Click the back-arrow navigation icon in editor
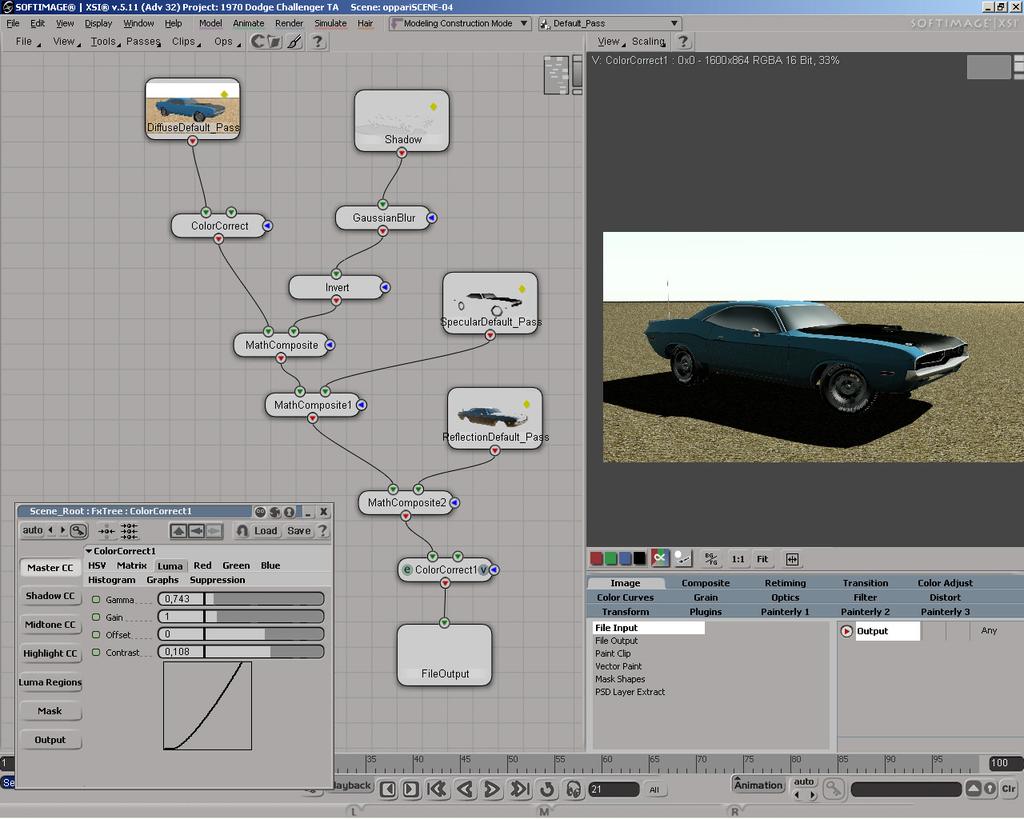 click(x=196, y=531)
